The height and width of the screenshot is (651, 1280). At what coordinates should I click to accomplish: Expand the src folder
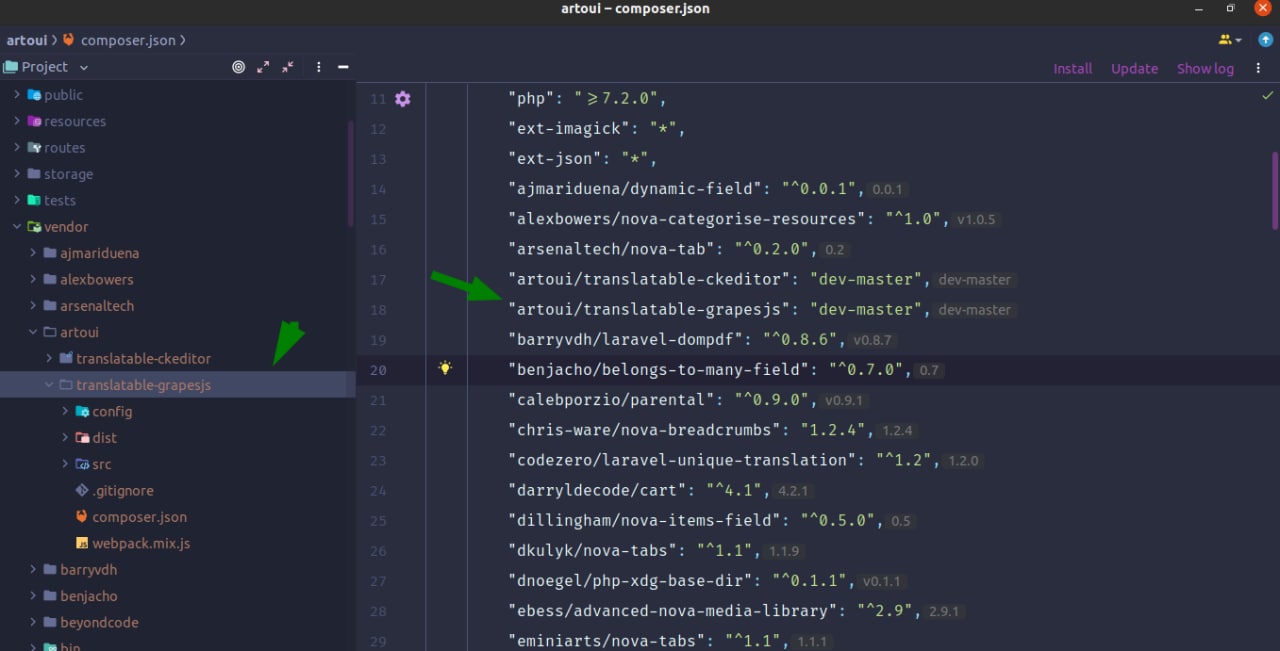point(65,464)
